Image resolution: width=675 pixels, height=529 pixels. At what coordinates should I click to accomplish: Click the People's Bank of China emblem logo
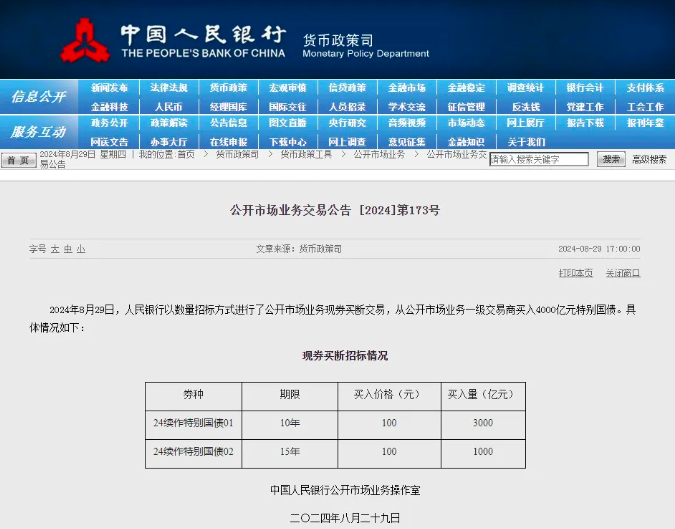coord(83,42)
